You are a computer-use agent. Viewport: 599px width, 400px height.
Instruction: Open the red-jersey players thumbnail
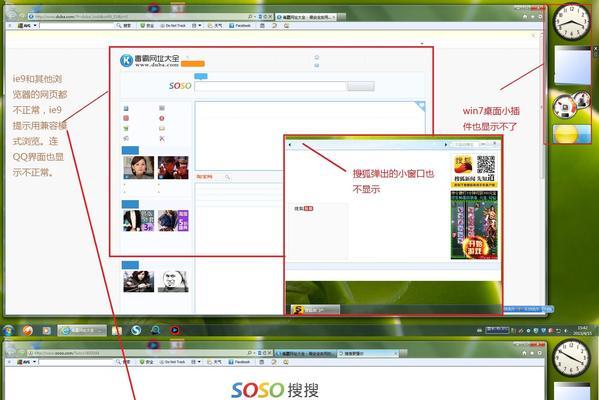173,167
